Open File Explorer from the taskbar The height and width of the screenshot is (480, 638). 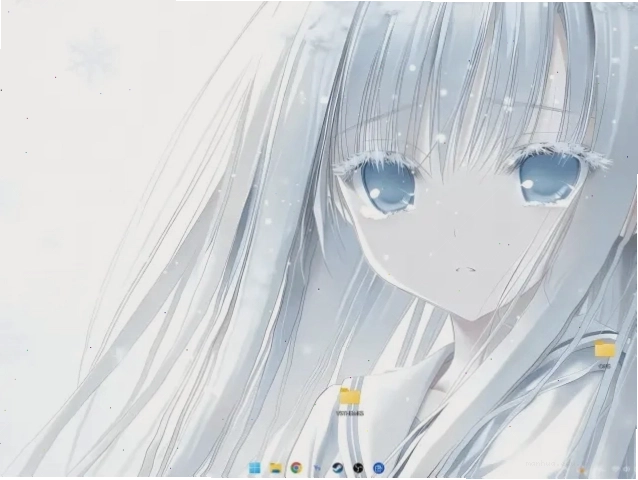(x=275, y=468)
